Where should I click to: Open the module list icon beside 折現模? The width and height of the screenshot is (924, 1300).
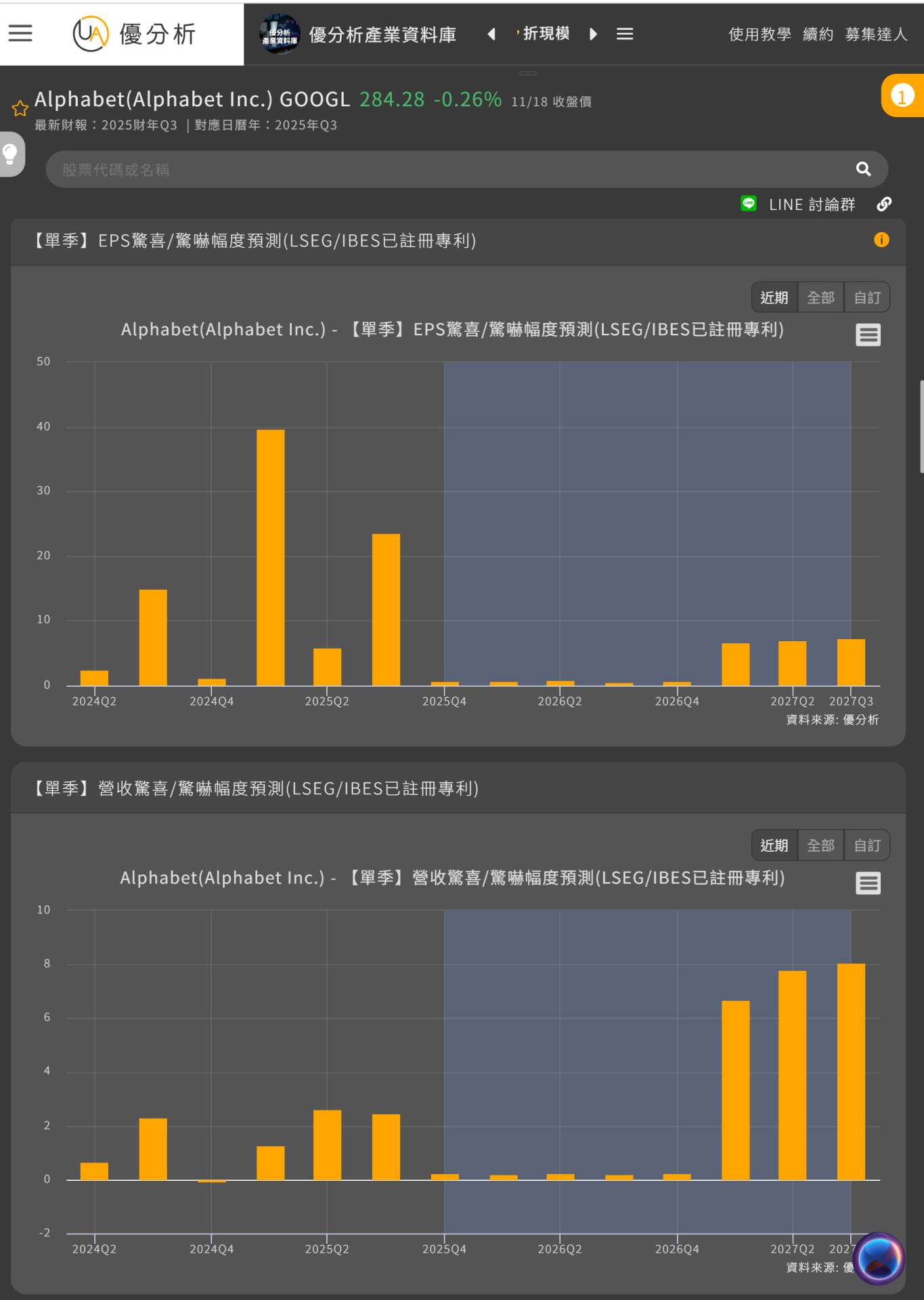tap(625, 34)
